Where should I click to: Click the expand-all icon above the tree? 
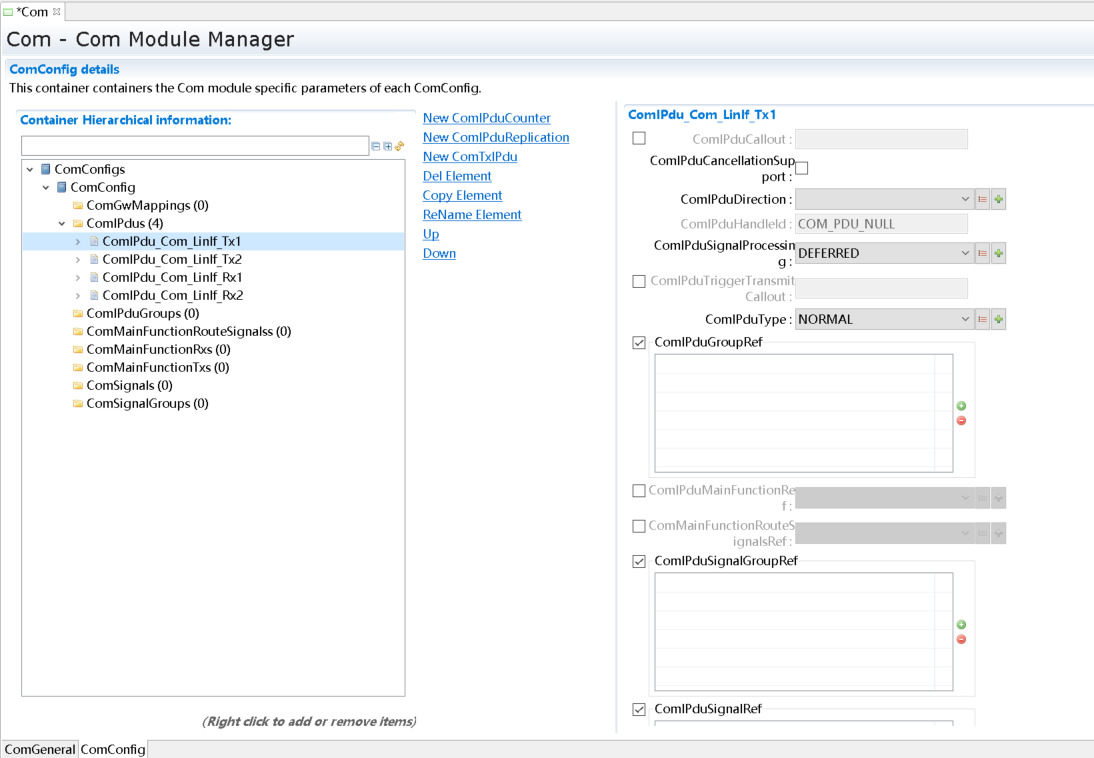[x=388, y=146]
